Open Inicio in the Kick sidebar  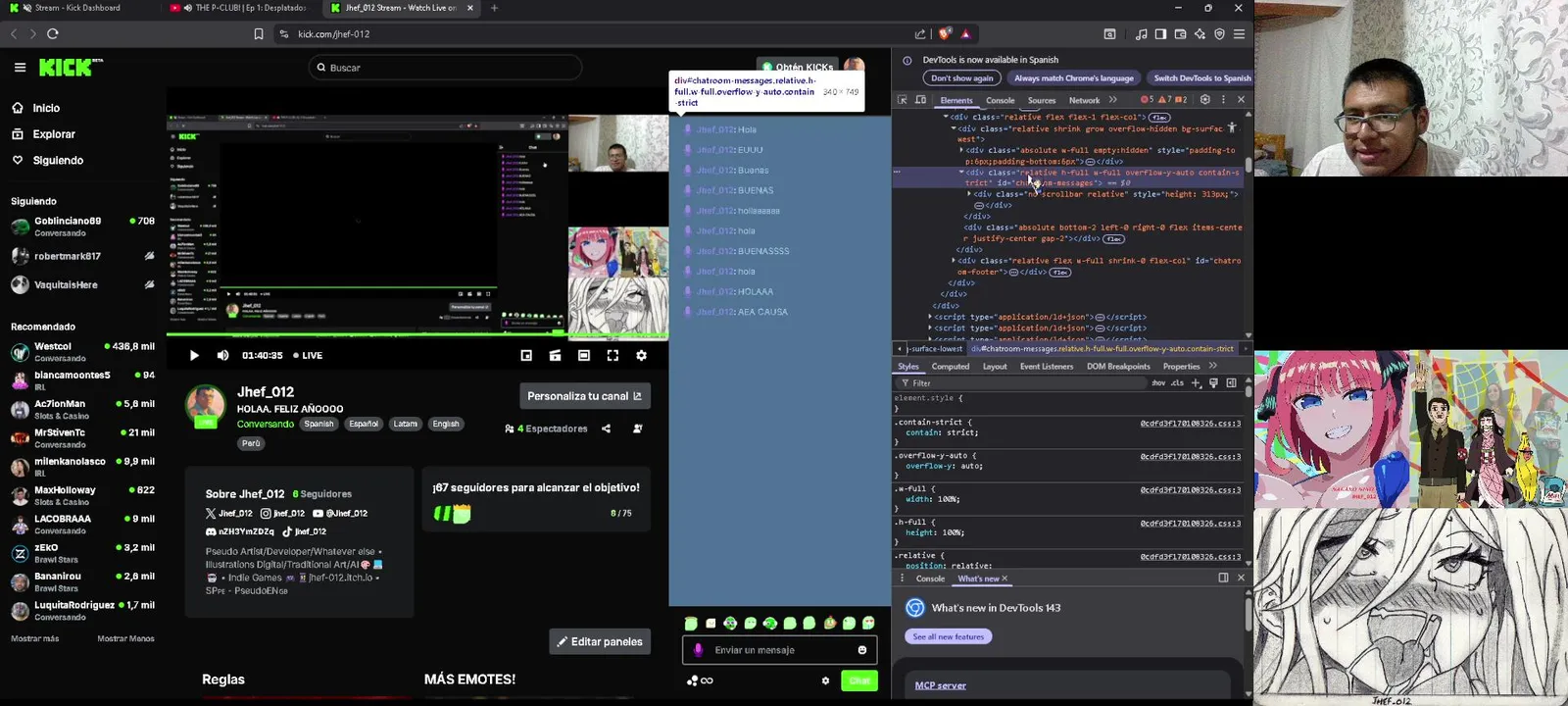(x=35, y=108)
